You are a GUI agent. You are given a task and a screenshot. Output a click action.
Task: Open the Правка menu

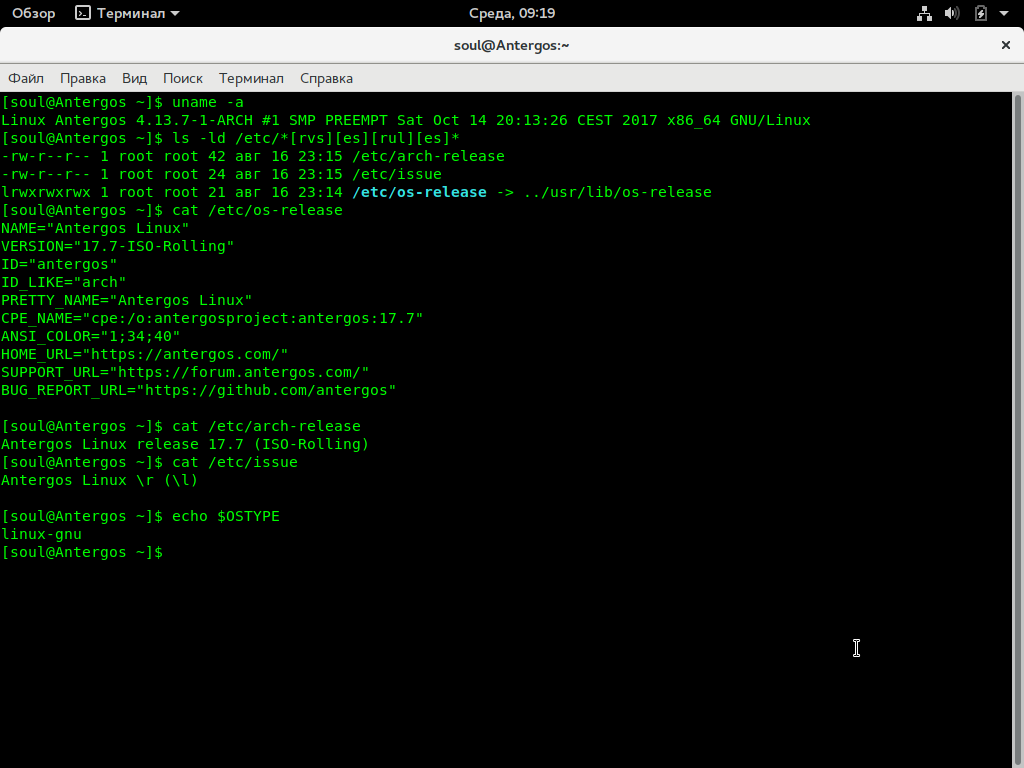(x=83, y=78)
